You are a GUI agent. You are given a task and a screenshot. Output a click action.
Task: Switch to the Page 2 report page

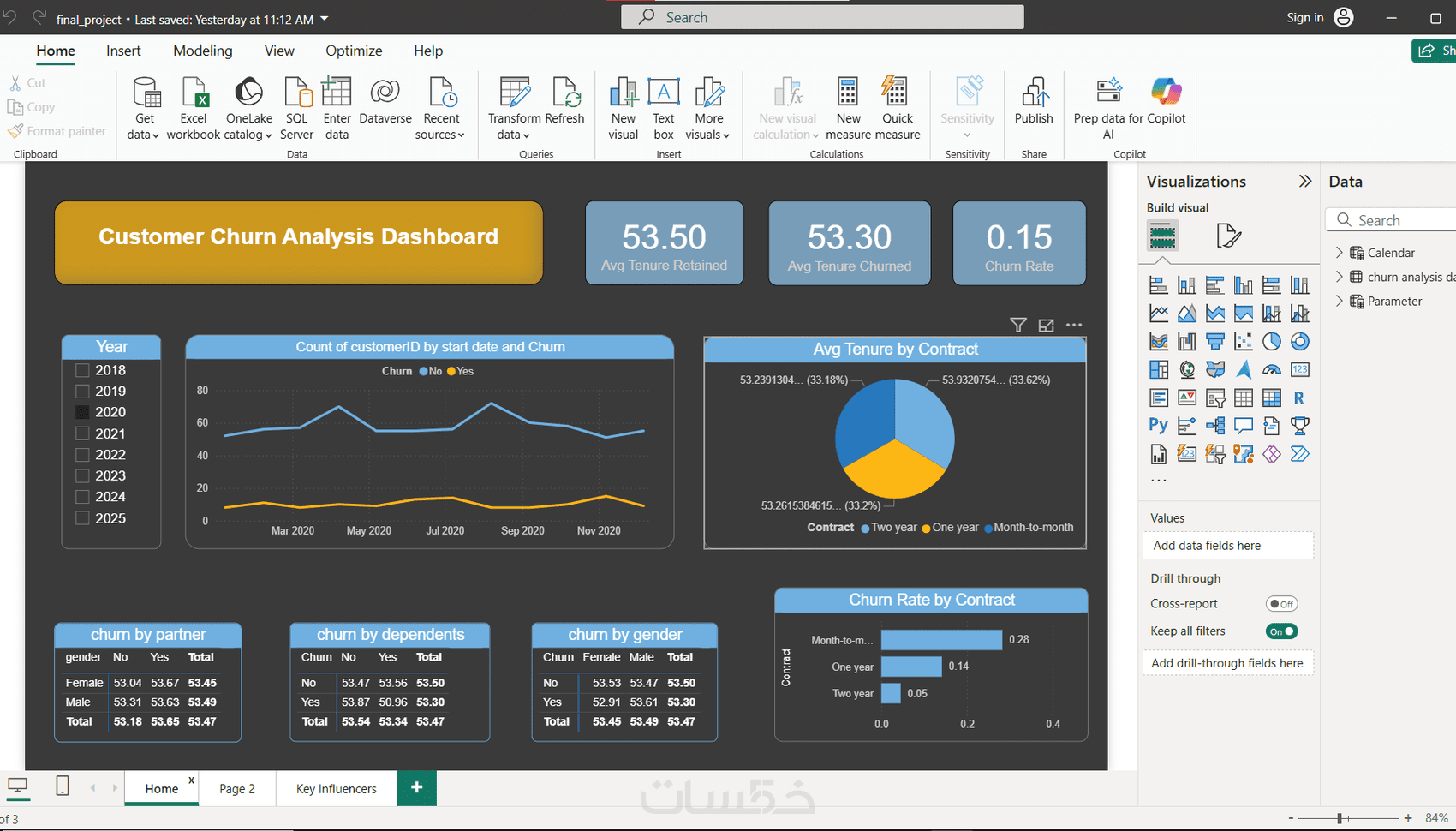tap(237, 789)
